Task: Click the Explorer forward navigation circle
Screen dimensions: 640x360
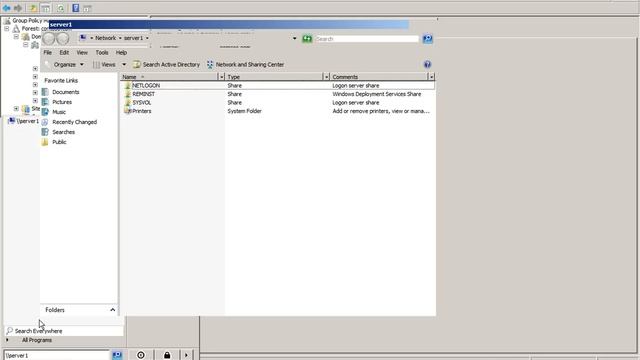Action: tap(62, 39)
